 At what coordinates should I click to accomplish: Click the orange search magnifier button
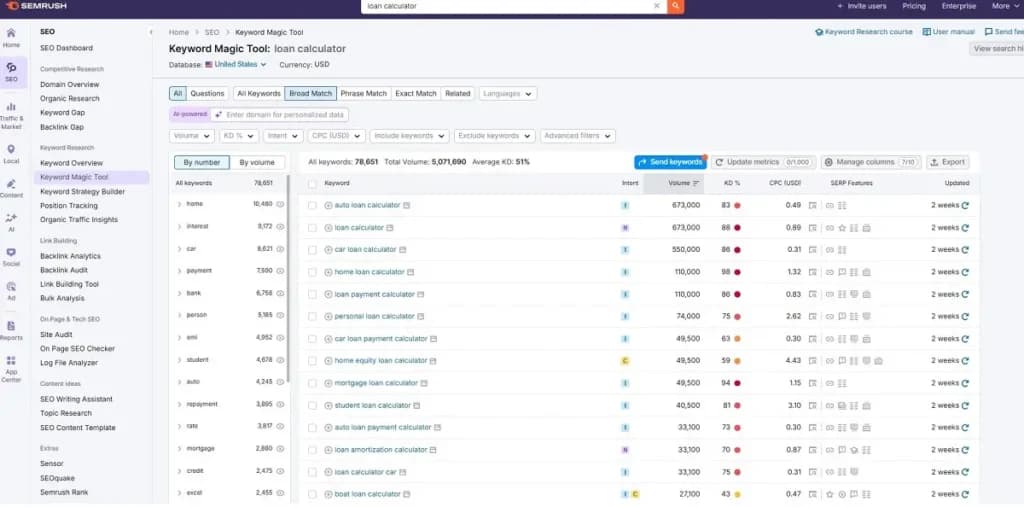click(x=676, y=6)
